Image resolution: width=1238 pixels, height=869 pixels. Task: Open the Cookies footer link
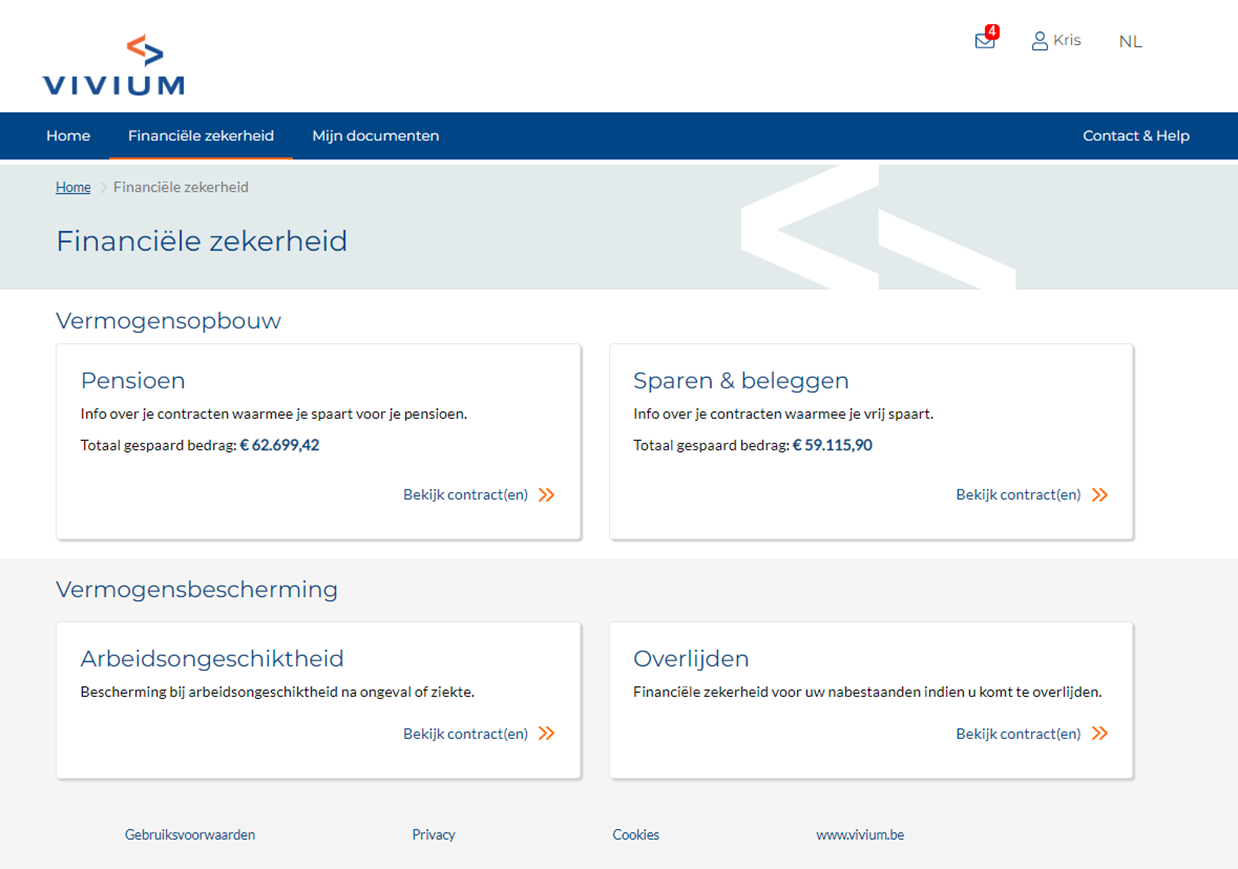coord(636,835)
